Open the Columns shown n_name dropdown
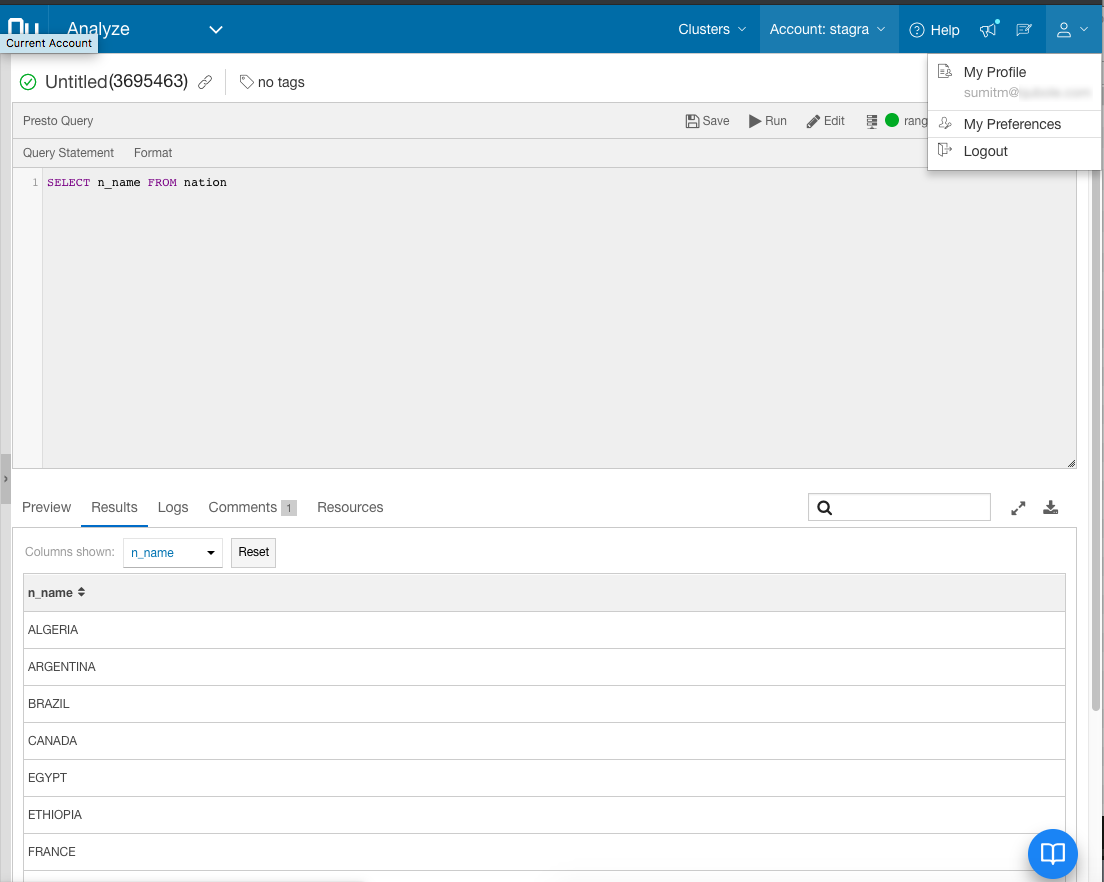 [172, 553]
